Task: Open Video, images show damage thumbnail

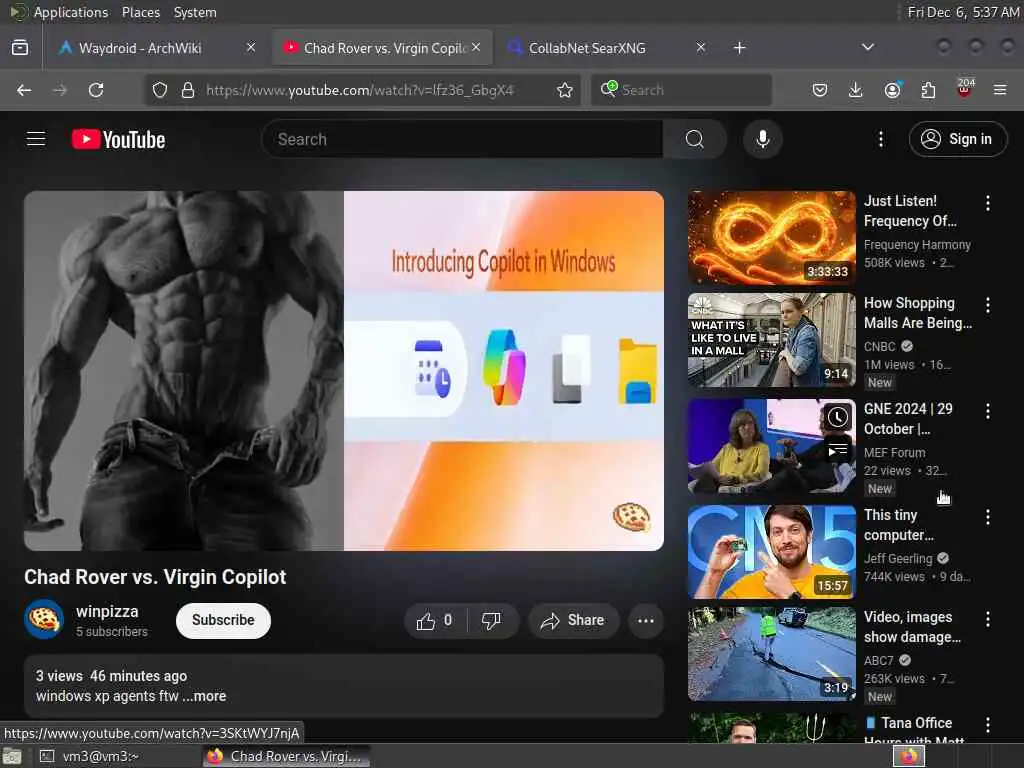Action: (x=771, y=654)
